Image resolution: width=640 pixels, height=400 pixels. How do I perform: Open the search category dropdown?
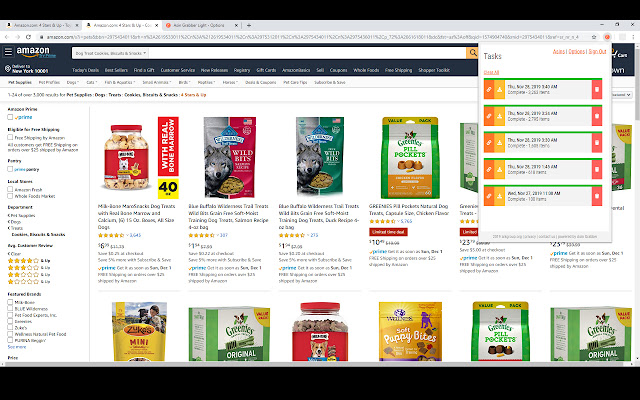[110, 53]
